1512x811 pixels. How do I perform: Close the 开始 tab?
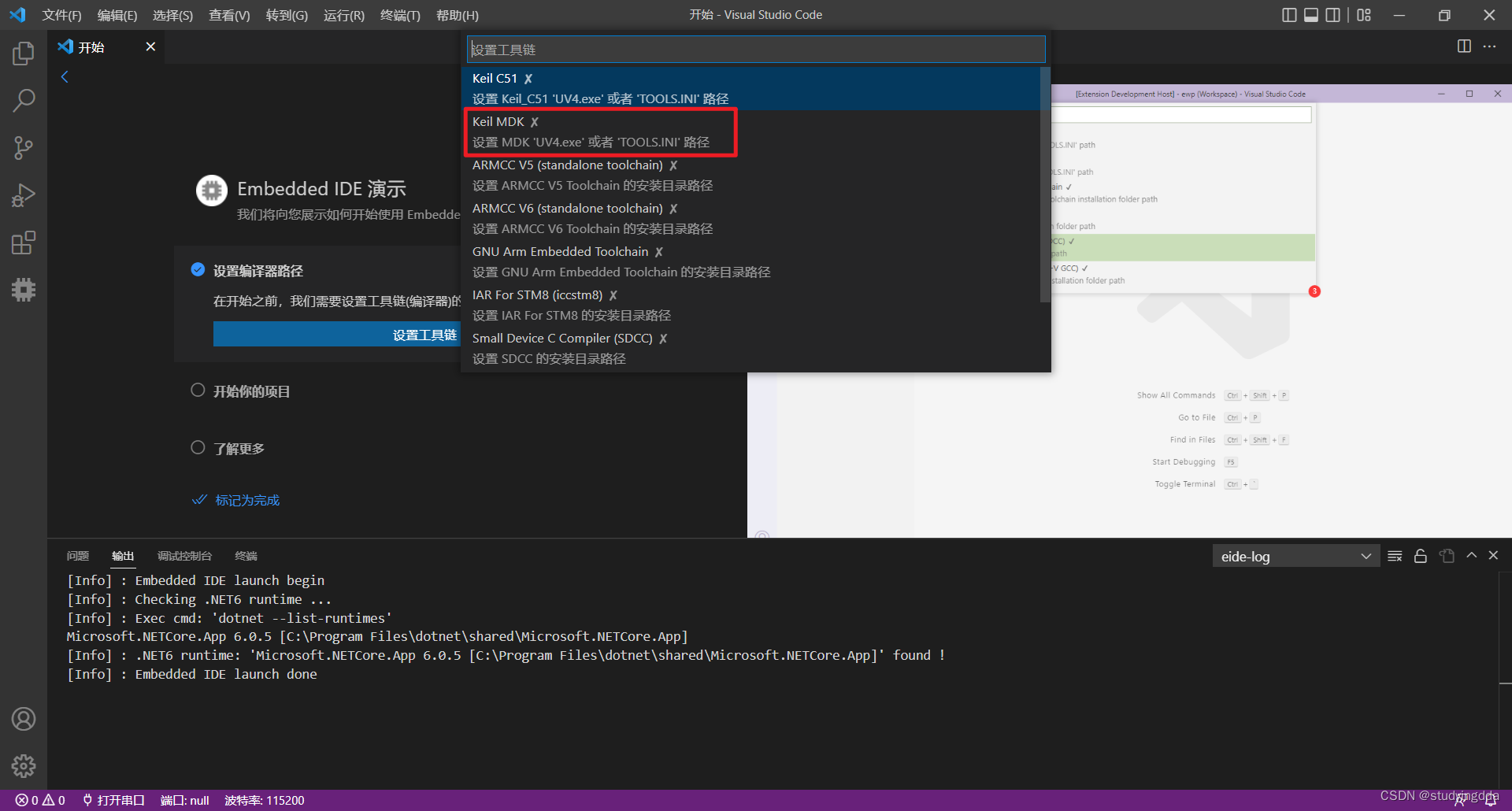[150, 46]
